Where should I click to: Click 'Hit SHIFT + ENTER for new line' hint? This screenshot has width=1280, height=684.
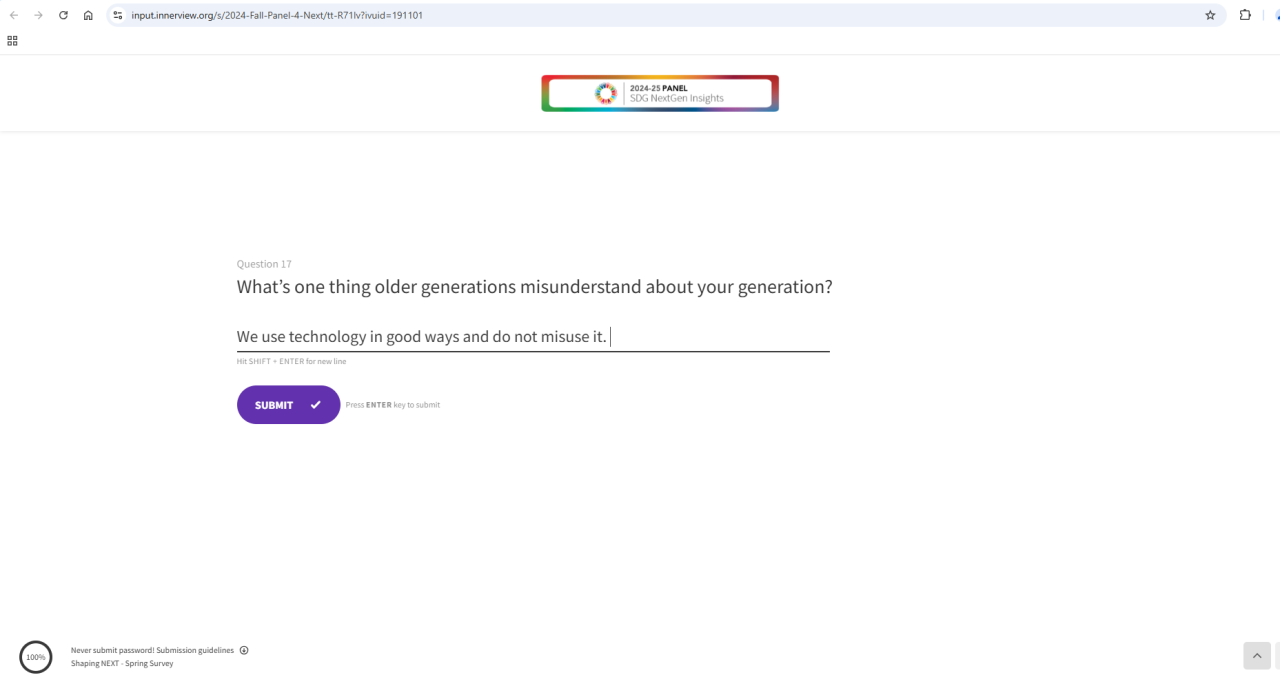click(x=291, y=361)
